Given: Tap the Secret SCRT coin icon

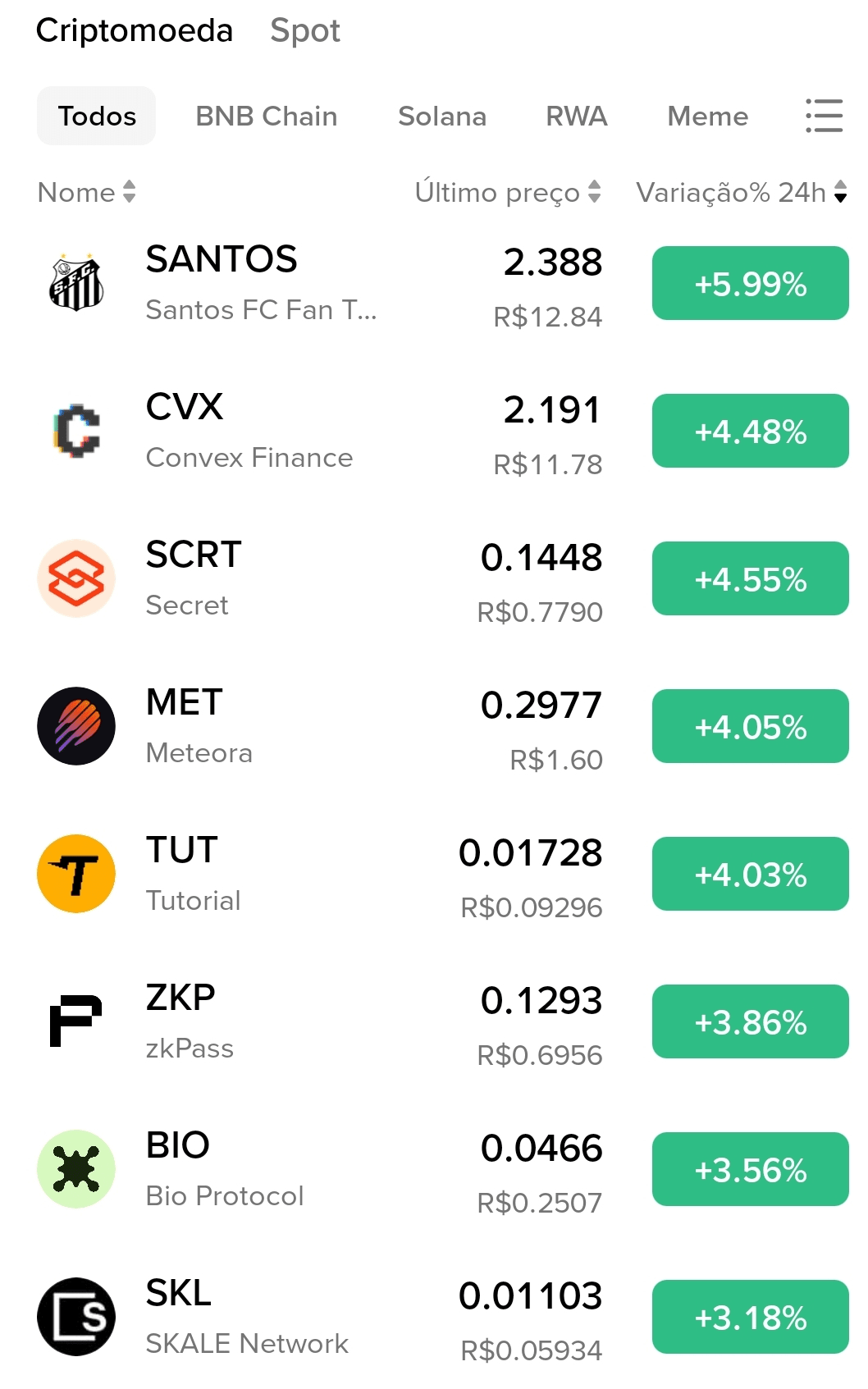Looking at the screenshot, I should click(x=76, y=578).
